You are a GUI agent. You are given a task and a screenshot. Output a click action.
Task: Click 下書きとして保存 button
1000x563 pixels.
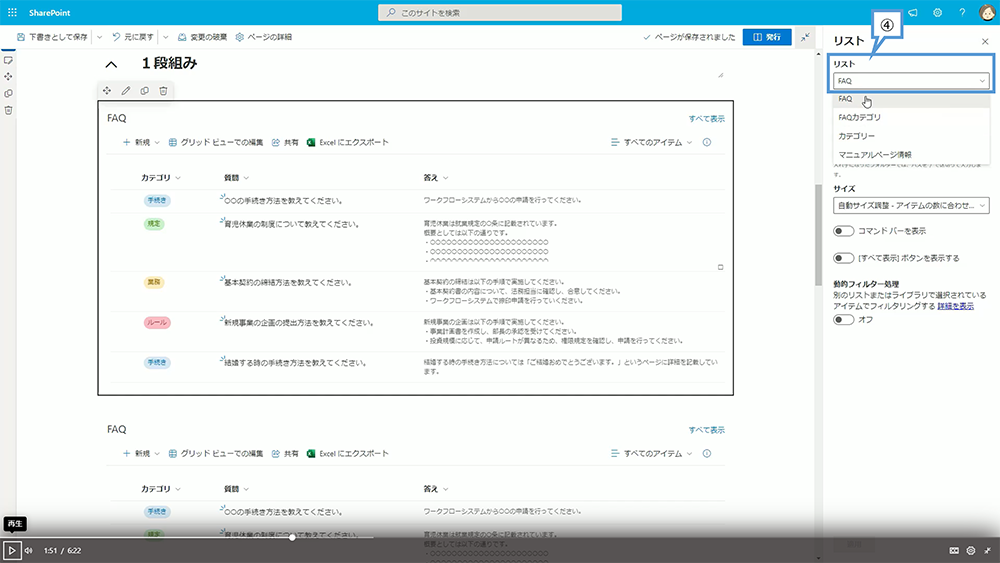click(x=52, y=37)
